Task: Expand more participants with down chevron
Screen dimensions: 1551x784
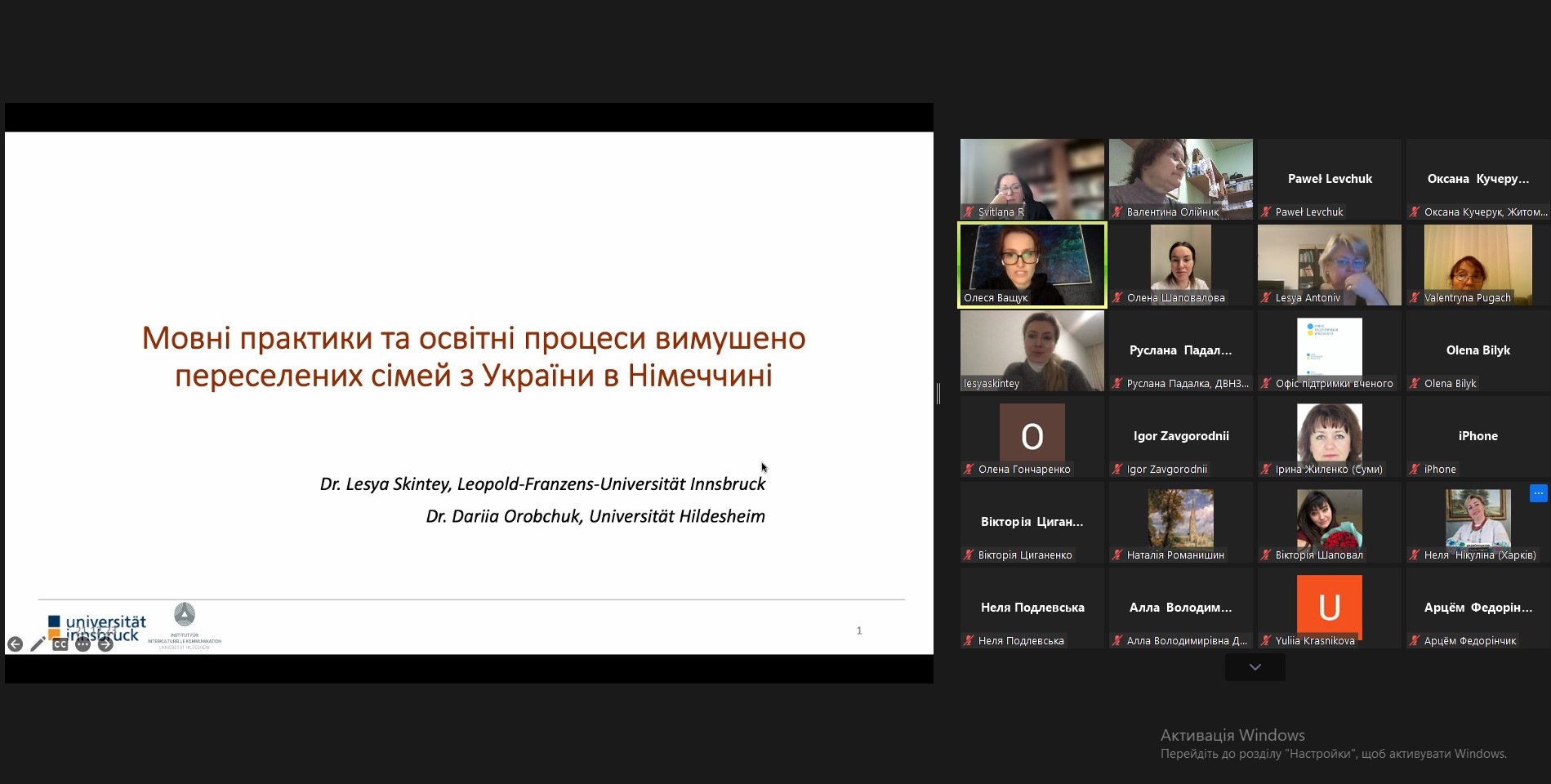Action: point(1255,667)
